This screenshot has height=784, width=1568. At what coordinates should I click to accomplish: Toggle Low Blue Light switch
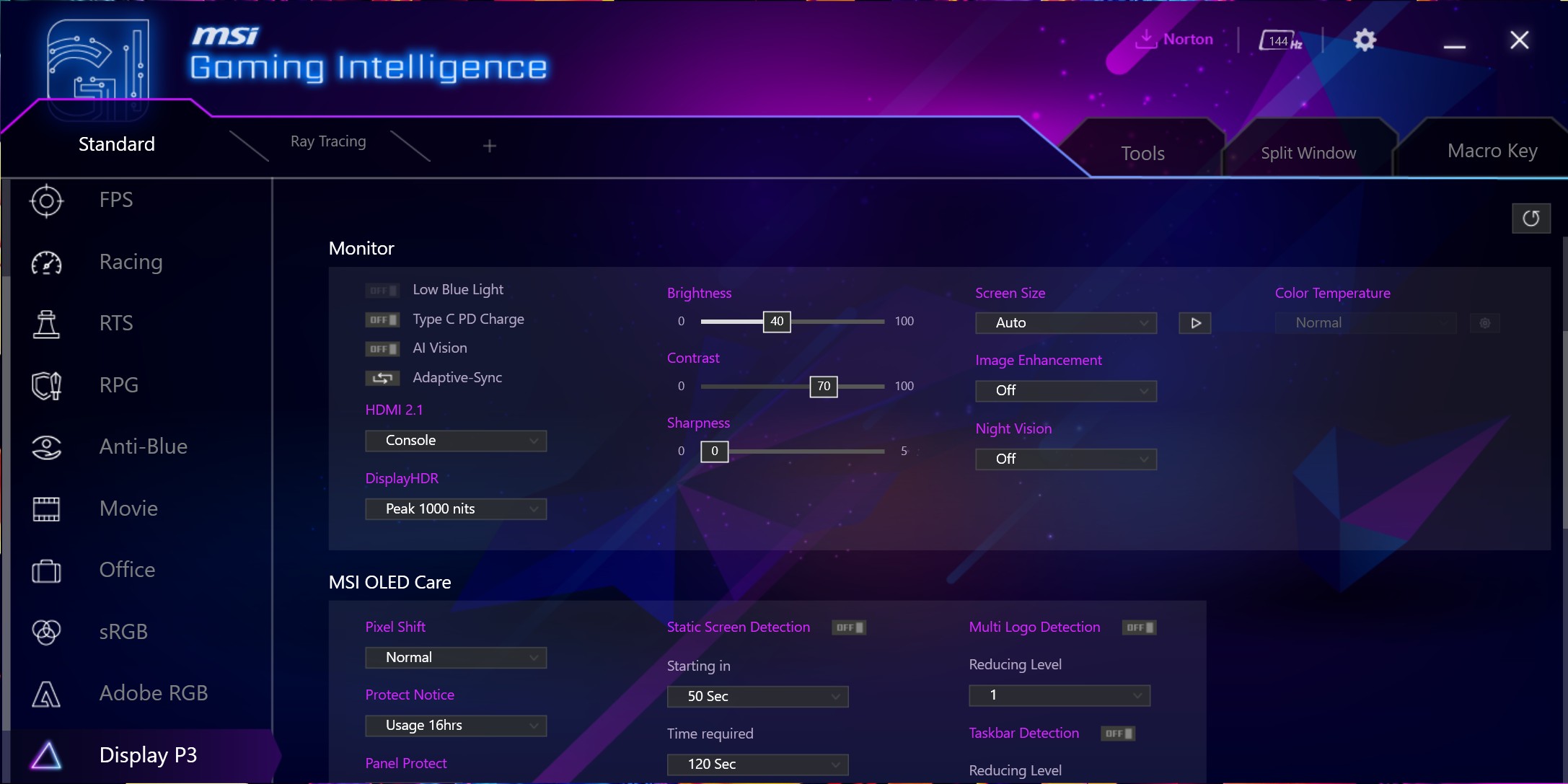(x=382, y=291)
